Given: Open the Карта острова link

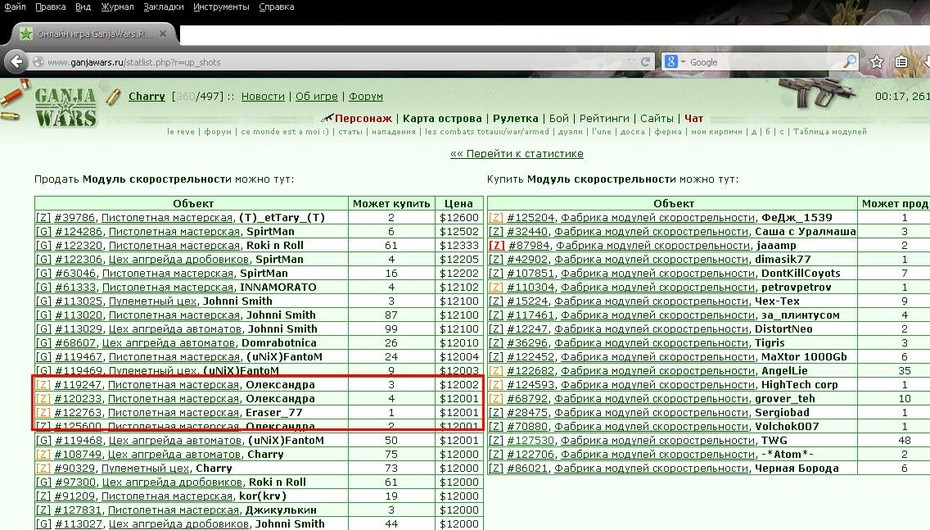Looking at the screenshot, I should coord(442,119).
